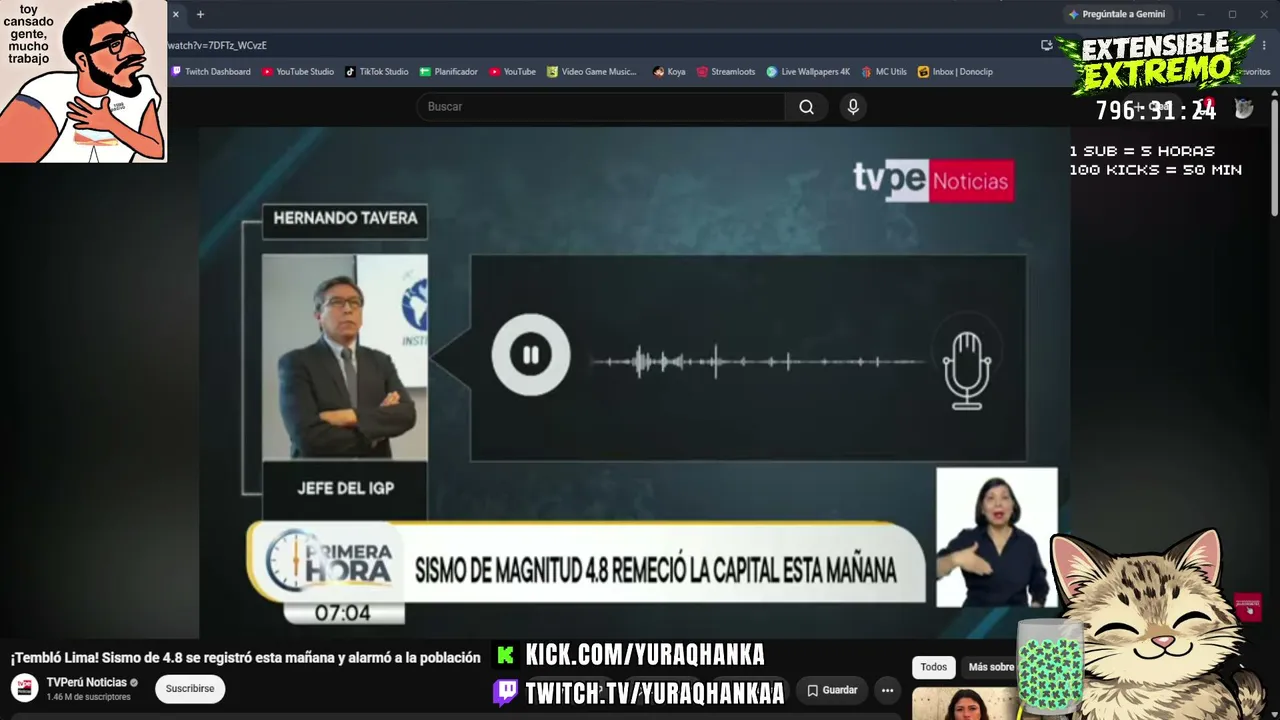The height and width of the screenshot is (720, 1280).
Task: Close the current browser tab
Action: click(x=176, y=14)
